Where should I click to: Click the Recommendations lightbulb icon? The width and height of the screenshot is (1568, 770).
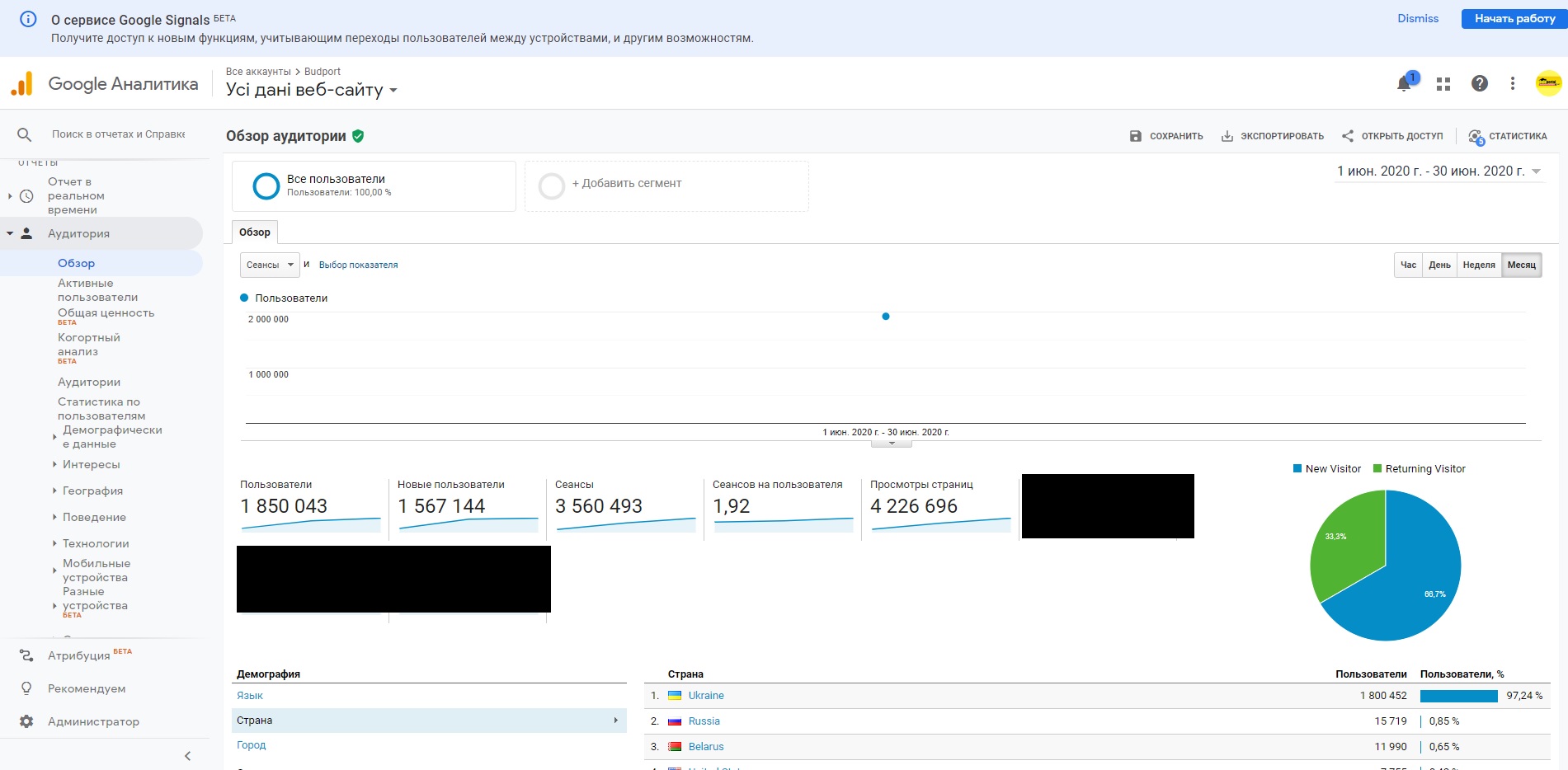(x=26, y=688)
